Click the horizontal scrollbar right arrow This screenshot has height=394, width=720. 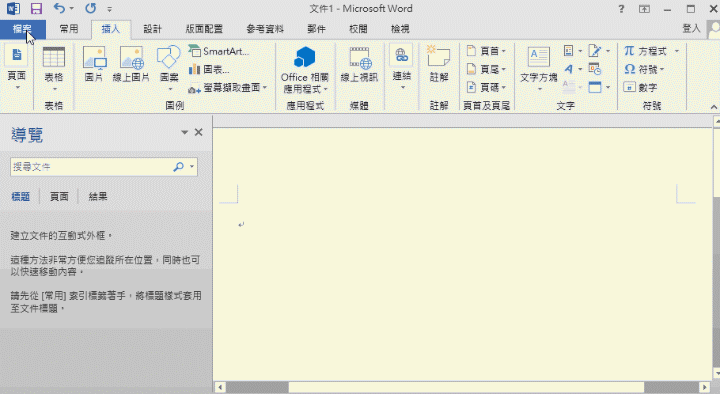coord(705,388)
